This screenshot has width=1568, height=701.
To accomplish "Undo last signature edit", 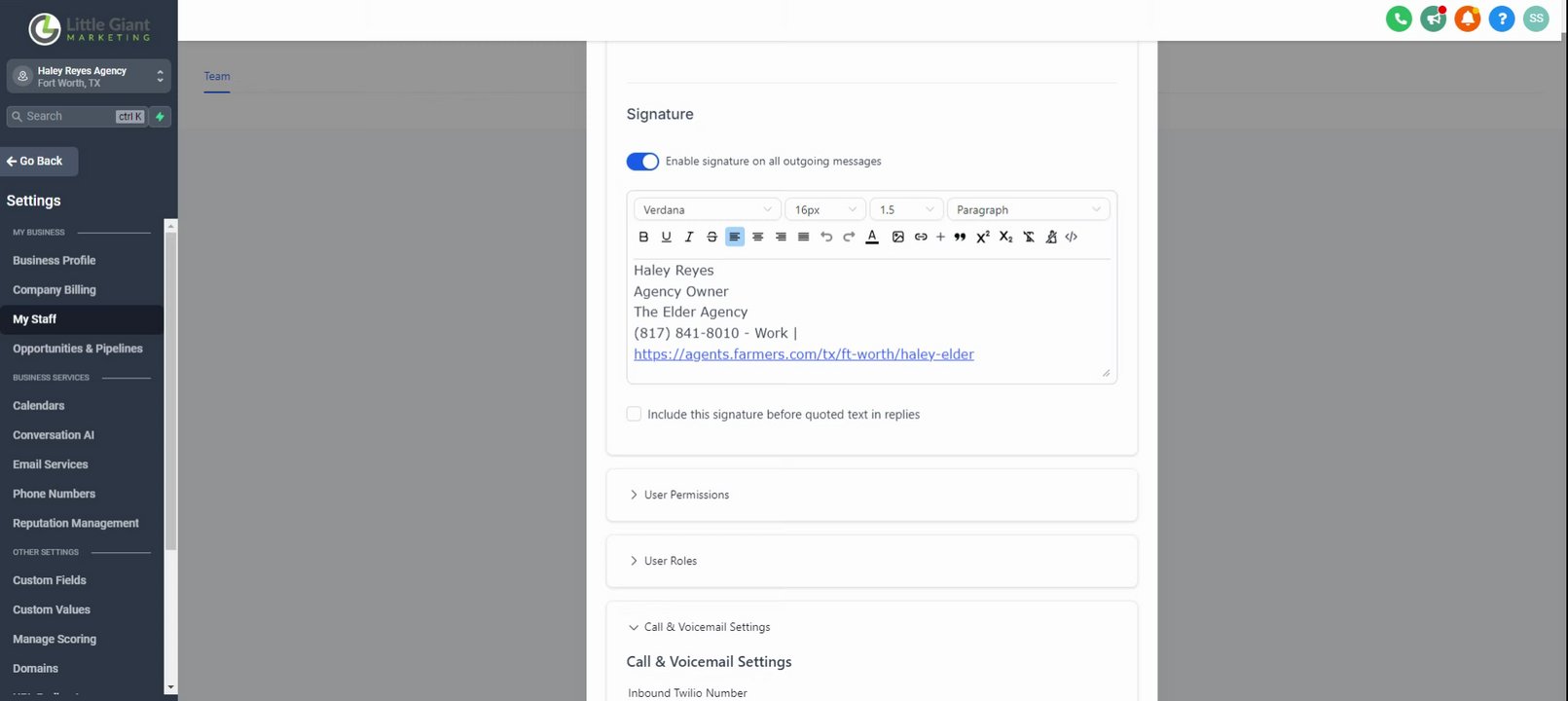I will 826,237.
